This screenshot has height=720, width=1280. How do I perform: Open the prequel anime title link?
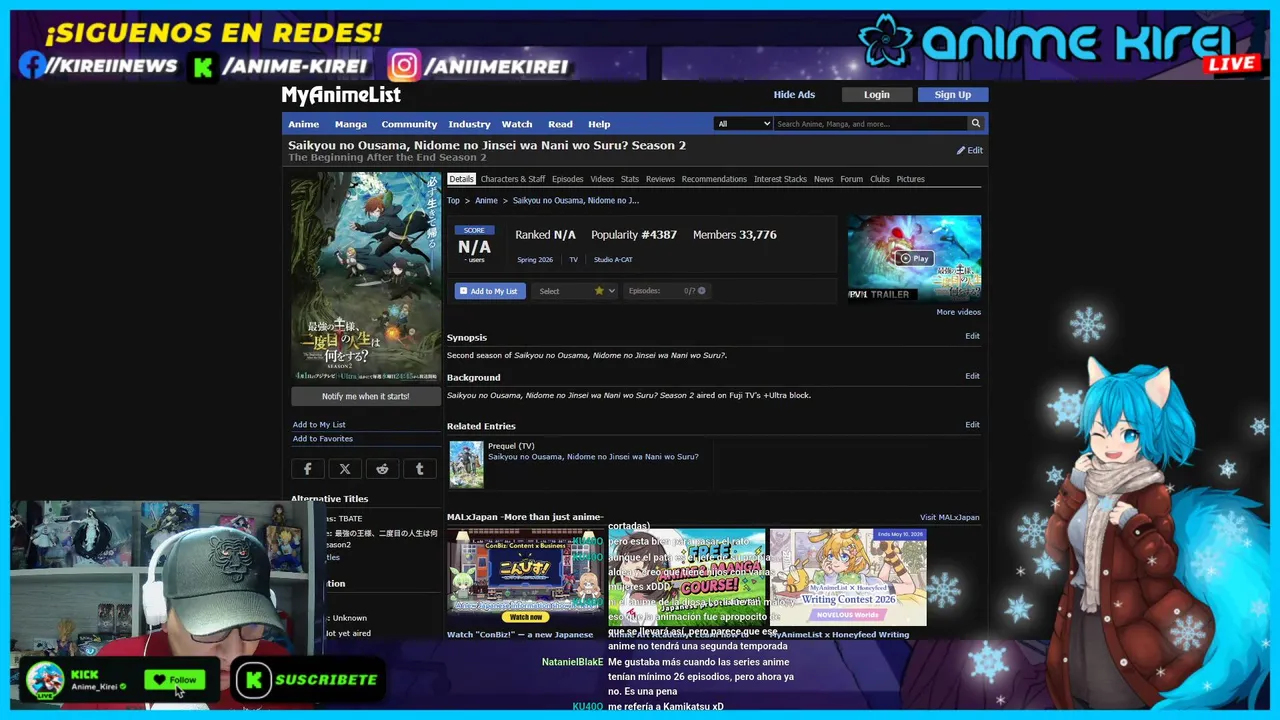pos(593,457)
